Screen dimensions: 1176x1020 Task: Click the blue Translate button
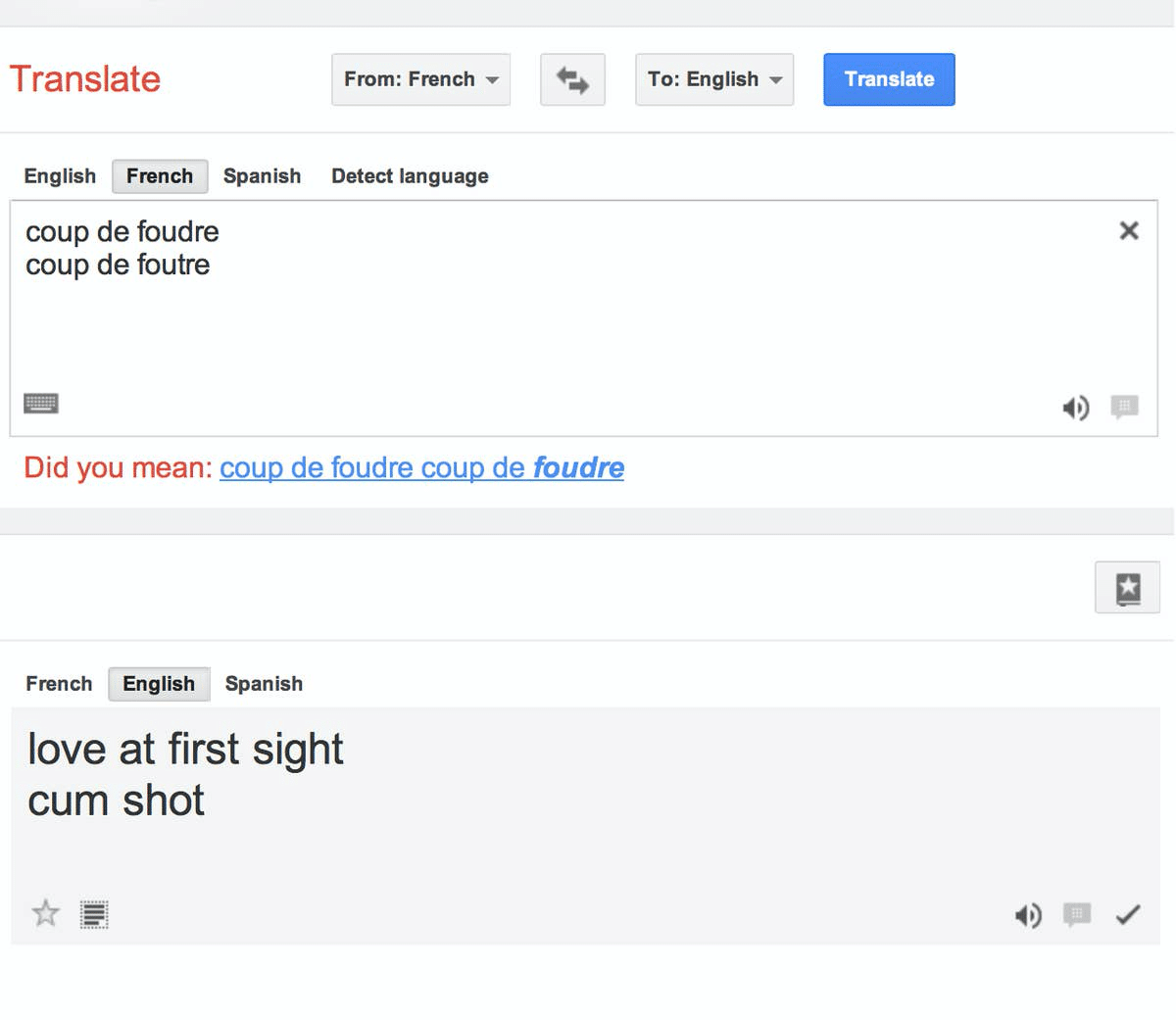click(889, 79)
